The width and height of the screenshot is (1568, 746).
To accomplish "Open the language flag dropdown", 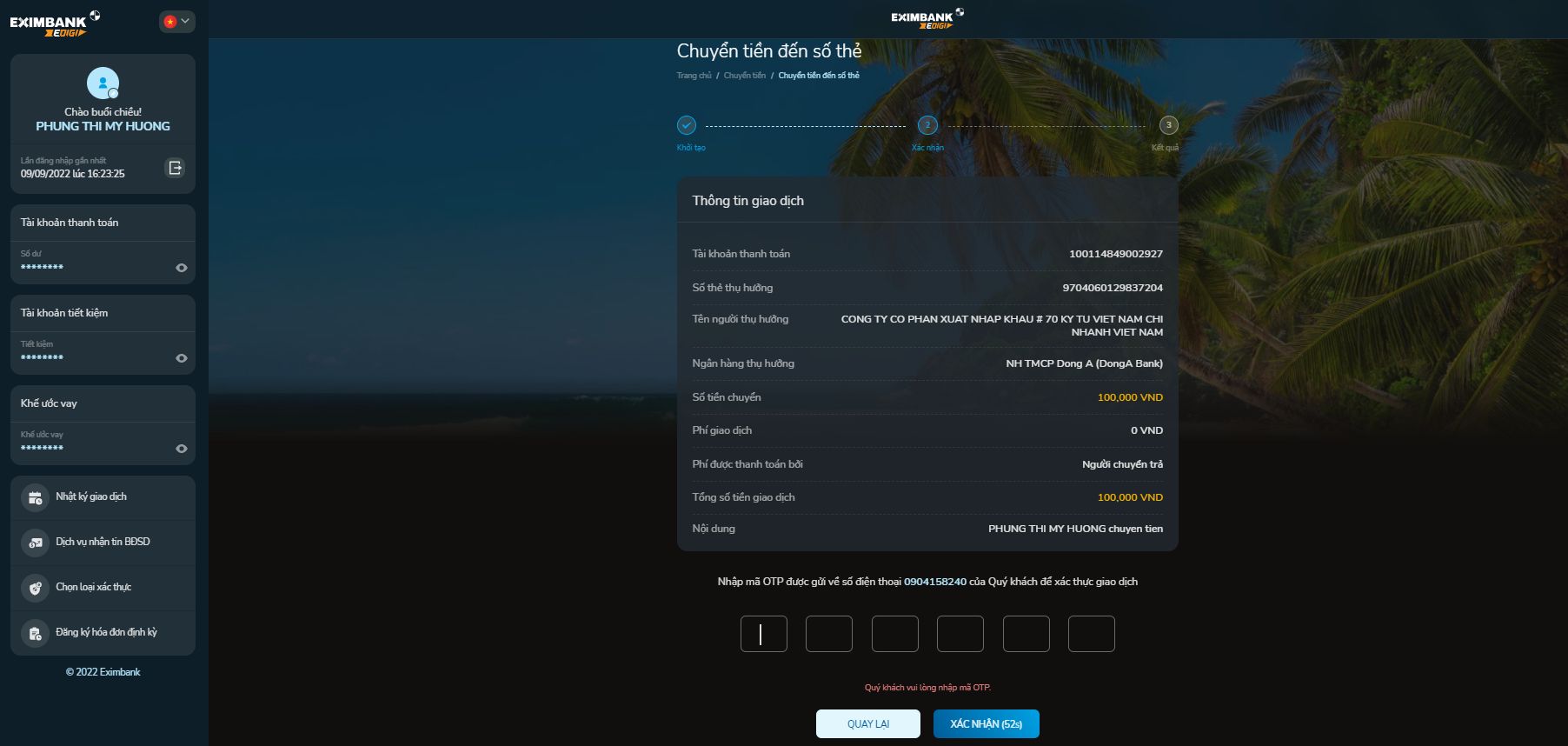I will 176,22.
